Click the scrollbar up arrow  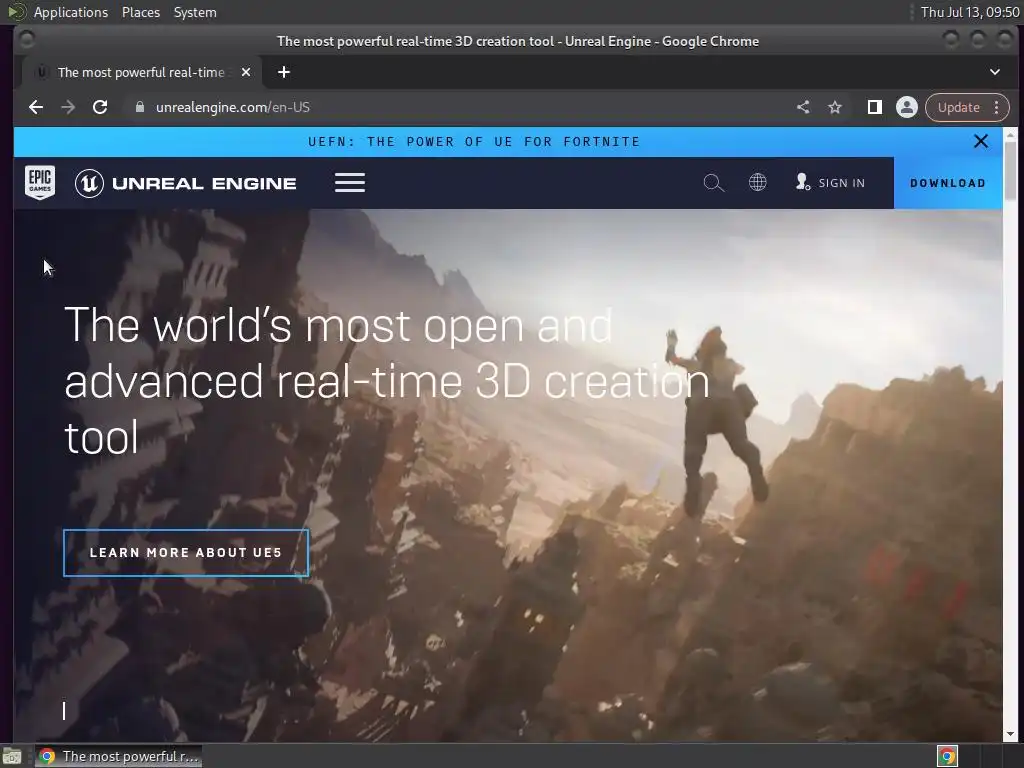[x=1010, y=135]
